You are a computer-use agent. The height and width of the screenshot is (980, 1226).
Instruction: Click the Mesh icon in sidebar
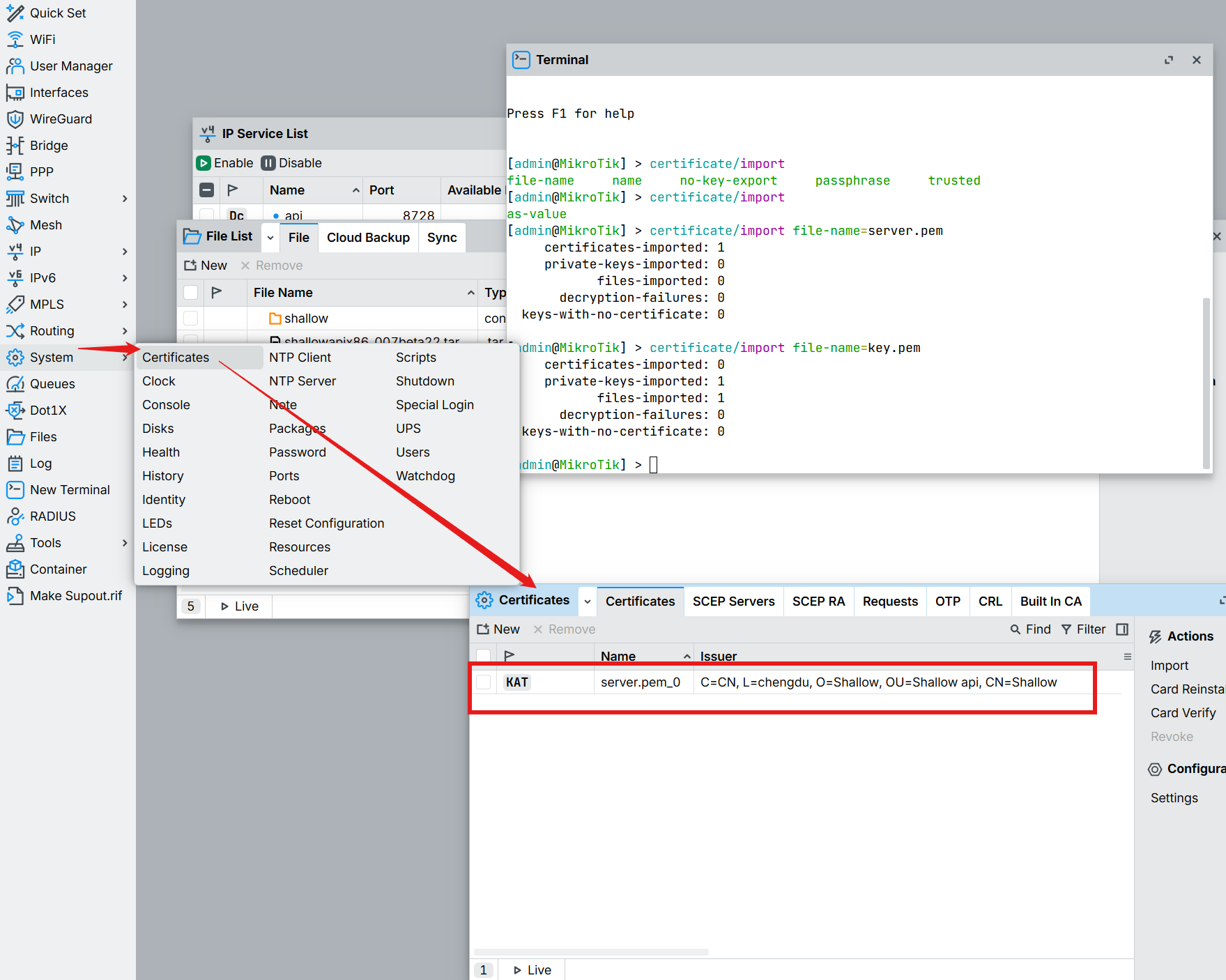15,225
